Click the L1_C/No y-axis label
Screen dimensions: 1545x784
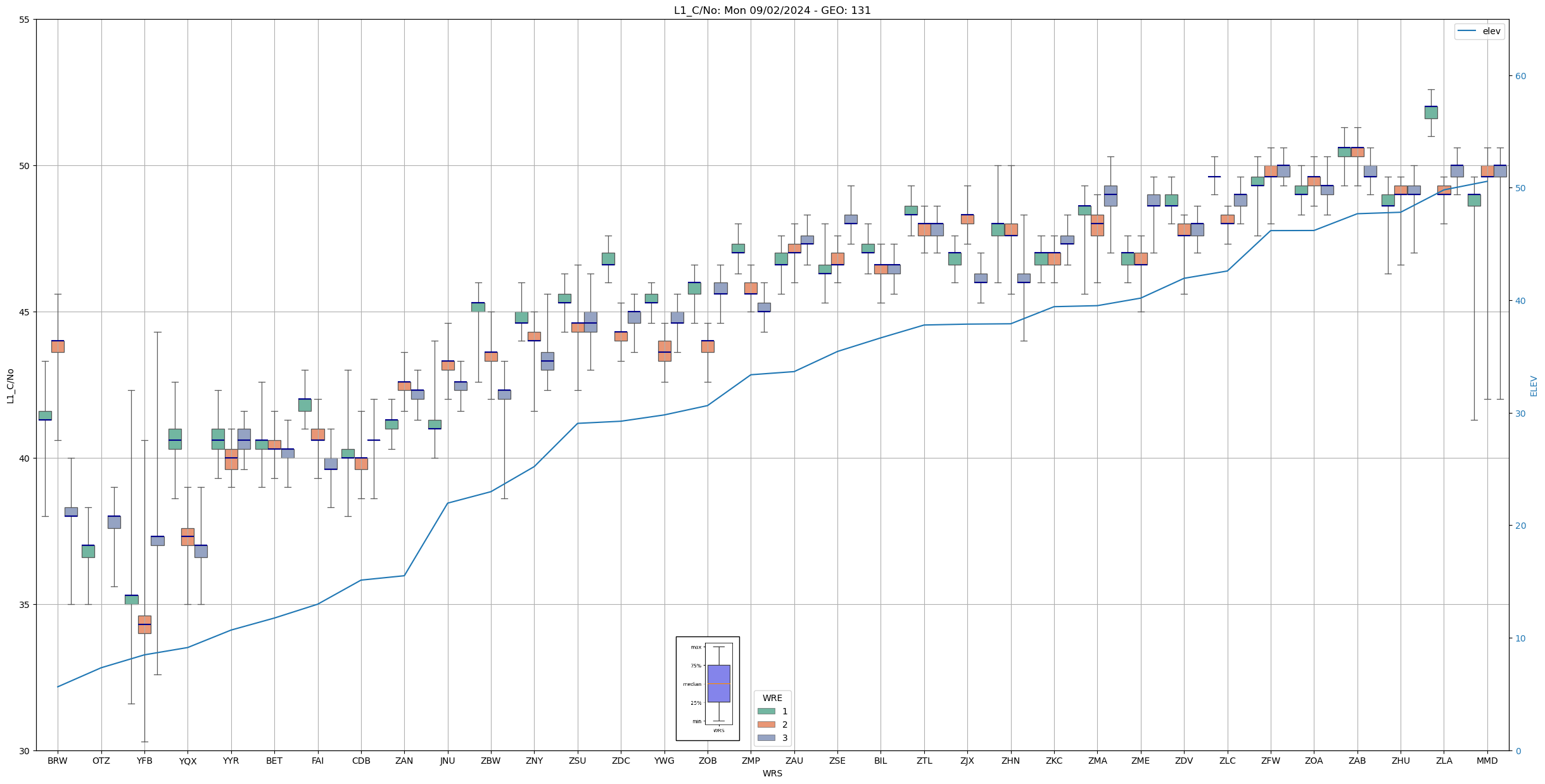(x=10, y=386)
